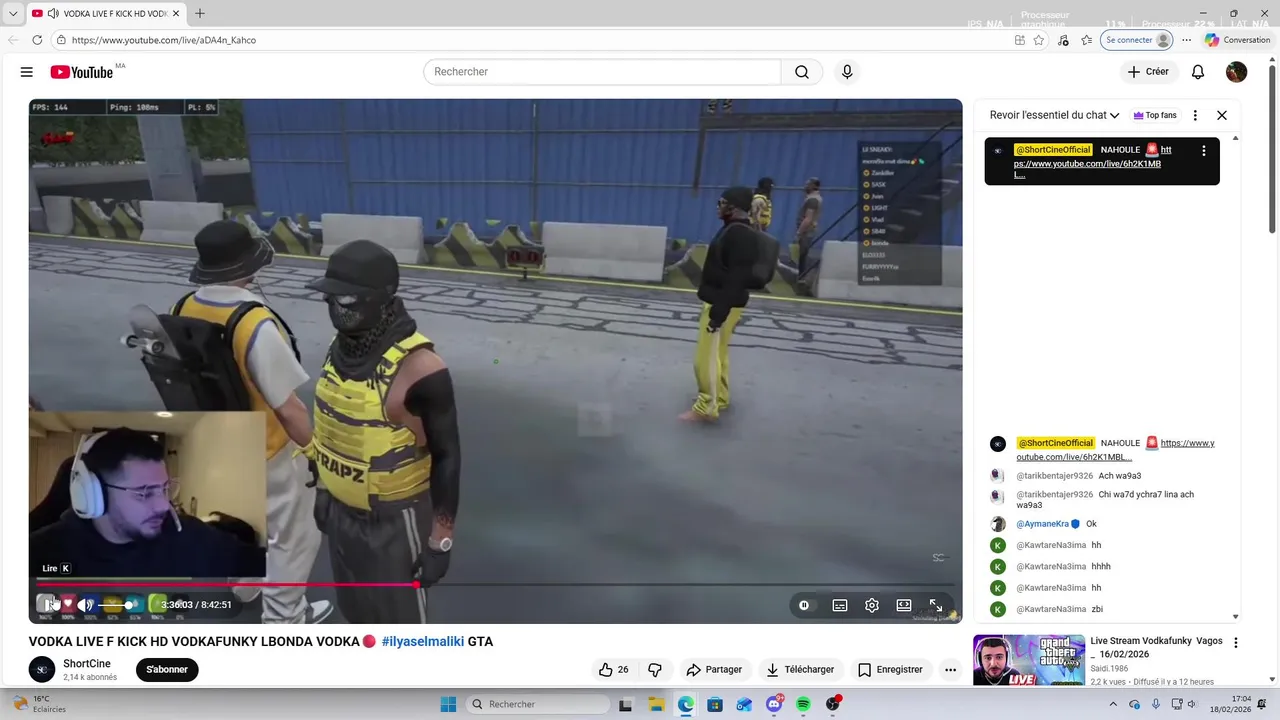Click the S'abonner subscribe button
The height and width of the screenshot is (720, 1280).
(x=167, y=670)
